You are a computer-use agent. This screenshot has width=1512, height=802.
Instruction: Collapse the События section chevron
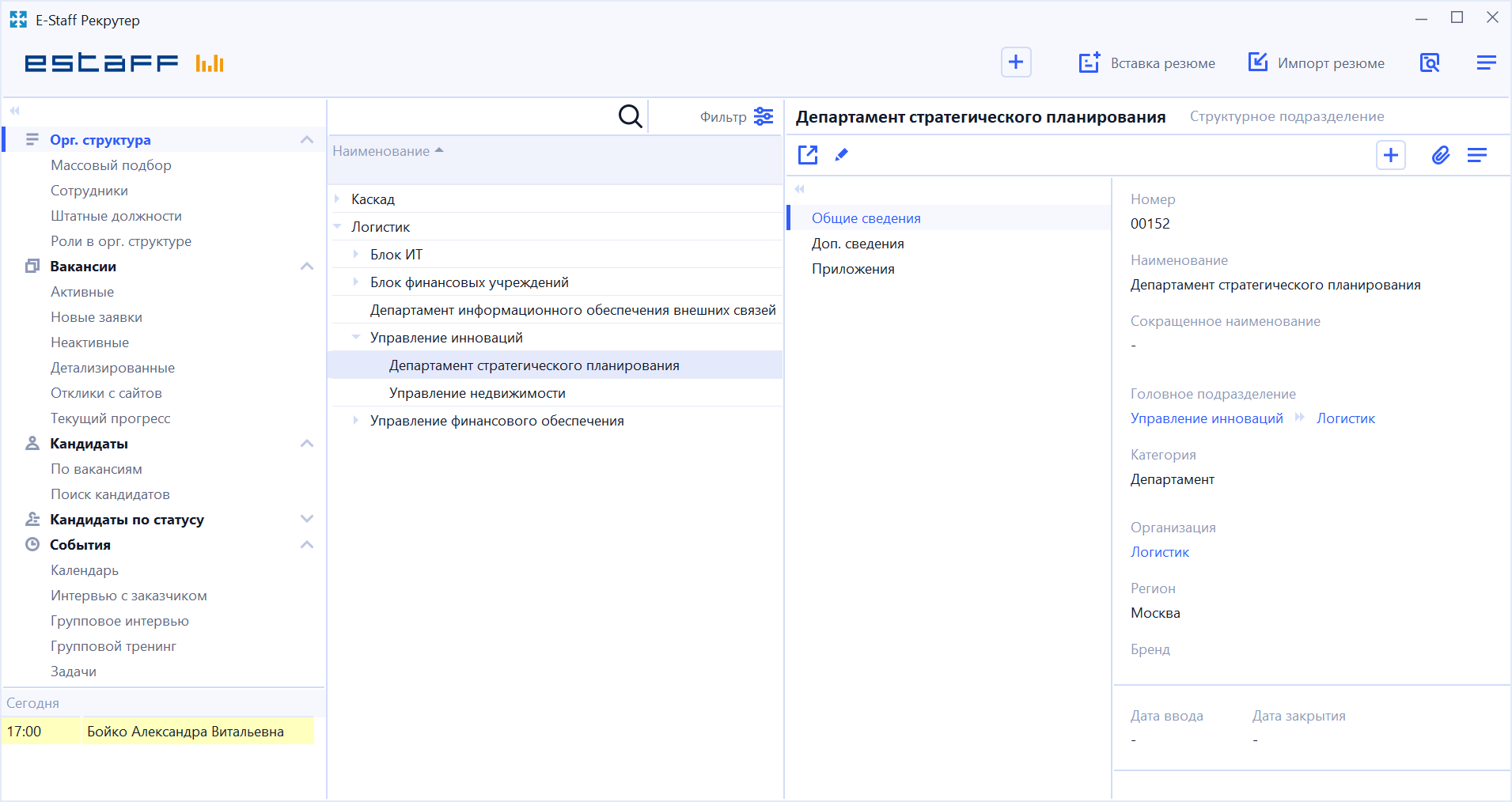click(x=307, y=545)
